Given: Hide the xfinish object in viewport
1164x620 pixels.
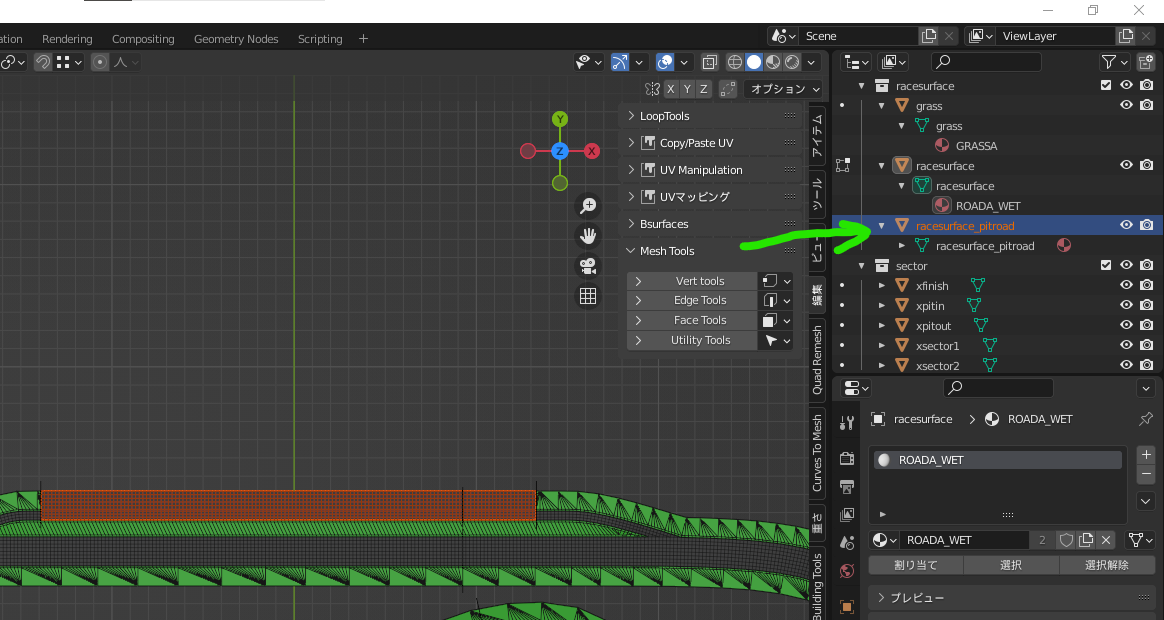Looking at the screenshot, I should pos(1126,285).
